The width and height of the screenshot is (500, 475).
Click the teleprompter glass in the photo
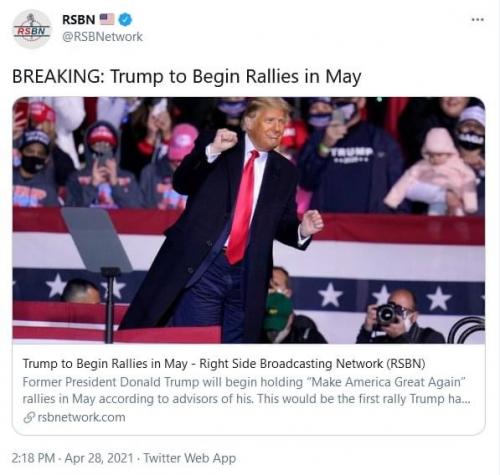[x=97, y=239]
